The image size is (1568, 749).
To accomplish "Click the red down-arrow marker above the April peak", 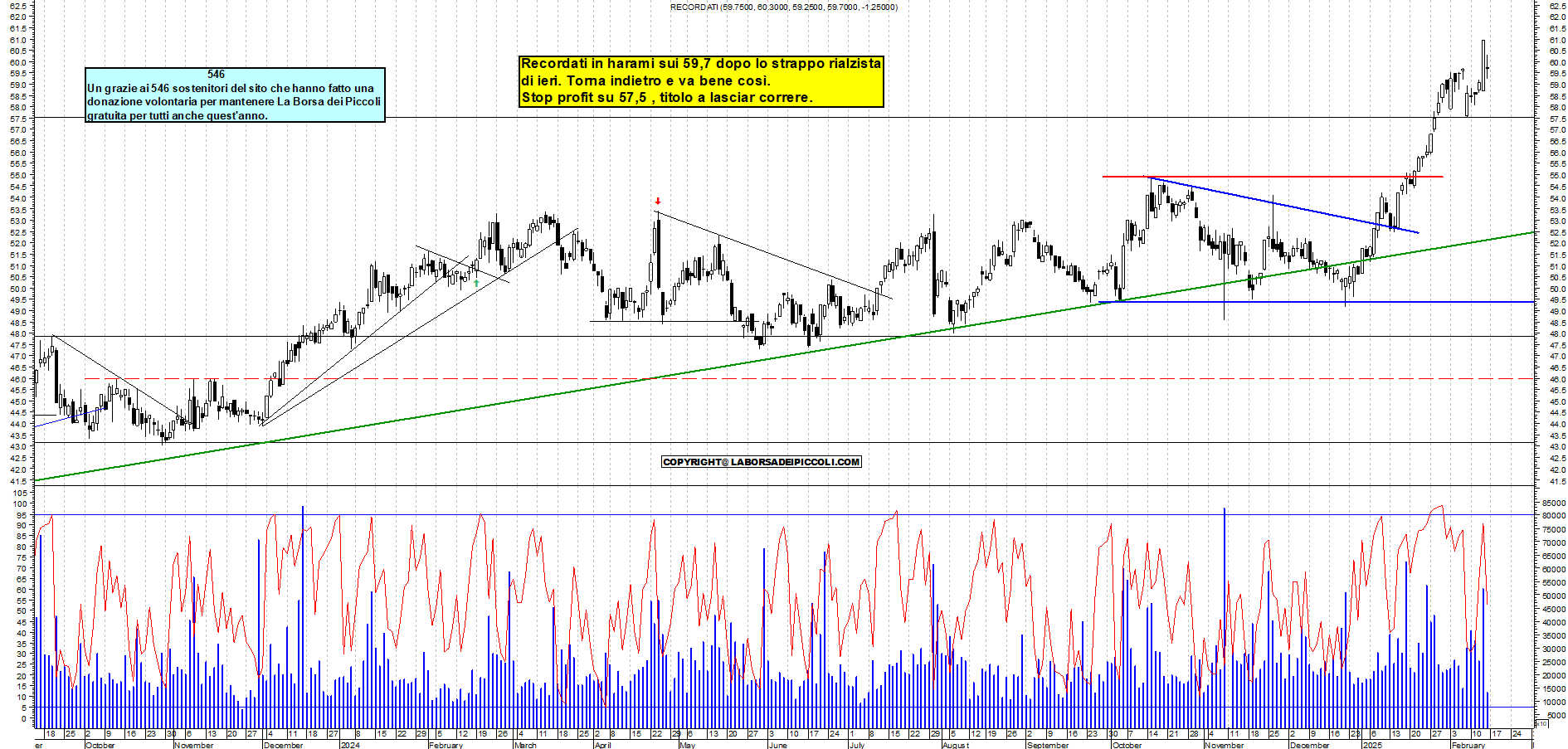I will (x=658, y=202).
